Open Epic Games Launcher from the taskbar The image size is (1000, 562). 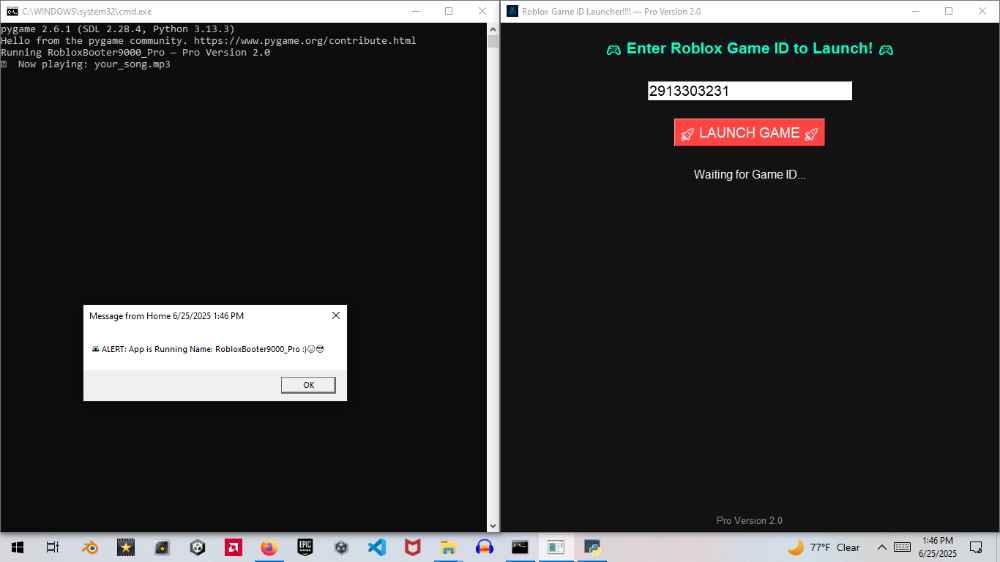pyautogui.click(x=305, y=547)
